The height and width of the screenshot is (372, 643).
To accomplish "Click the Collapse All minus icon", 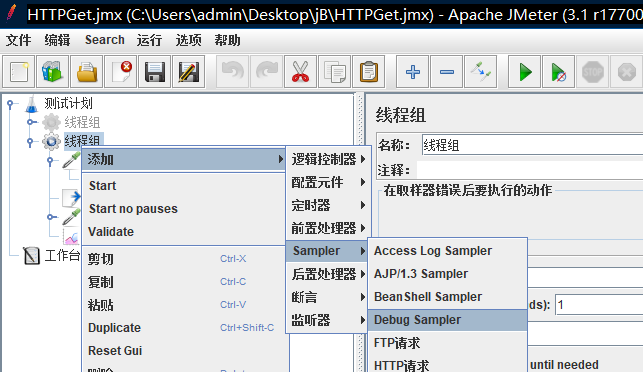I will pyautogui.click(x=447, y=72).
